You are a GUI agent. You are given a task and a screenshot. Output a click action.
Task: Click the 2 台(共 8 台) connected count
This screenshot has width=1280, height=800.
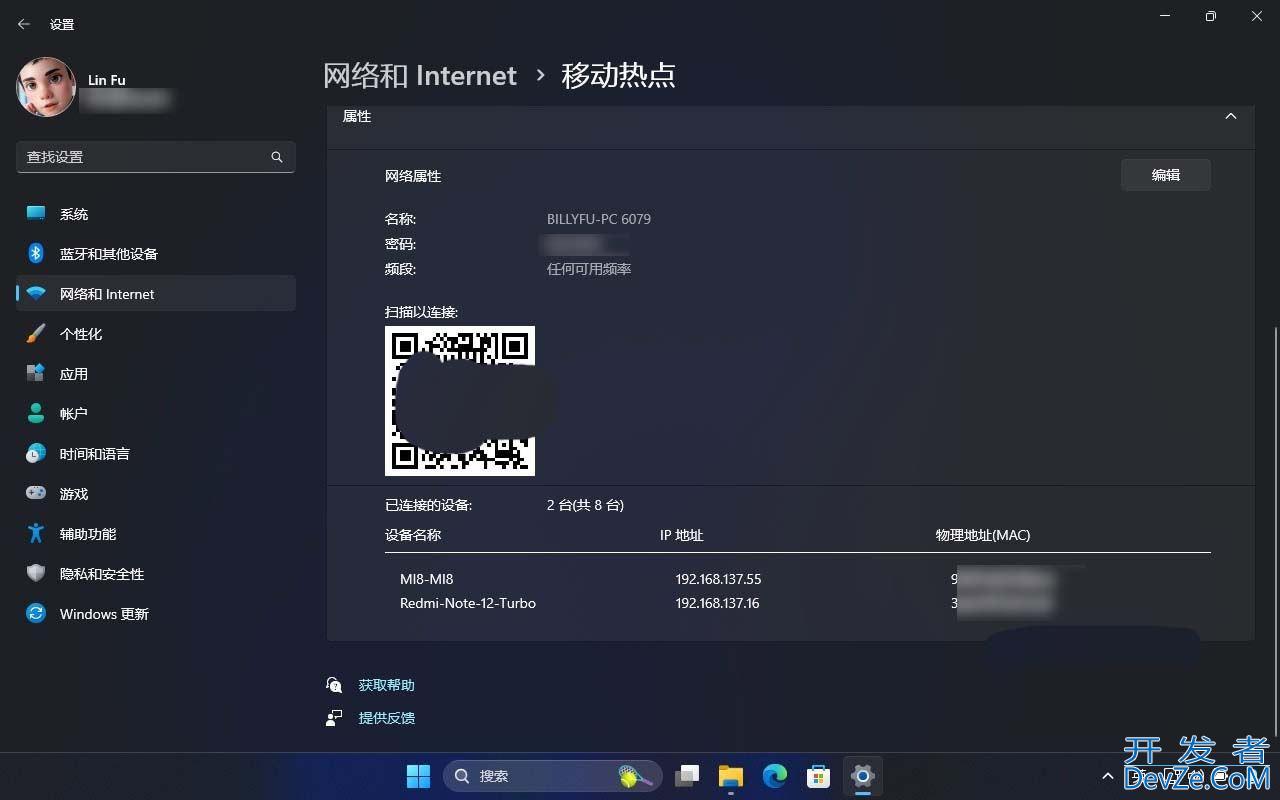(585, 505)
